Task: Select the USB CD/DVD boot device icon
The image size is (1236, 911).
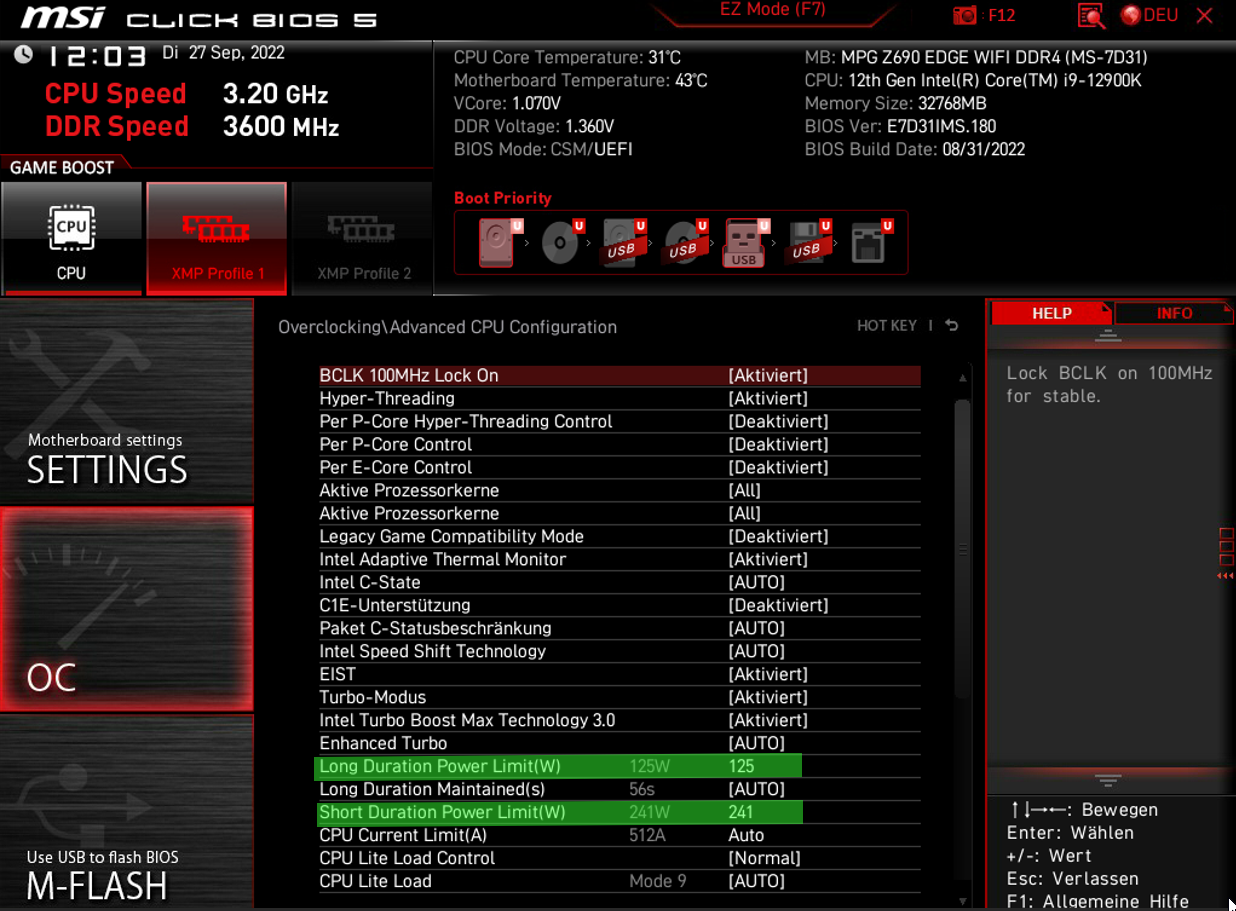Action: (x=685, y=243)
